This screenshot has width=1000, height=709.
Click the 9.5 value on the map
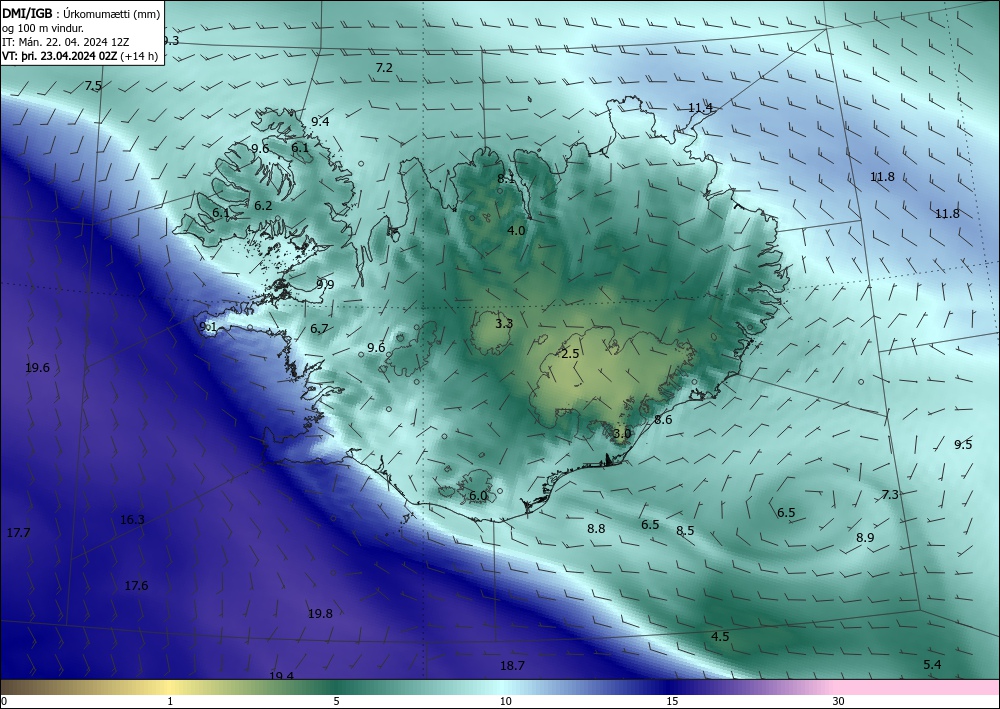(963, 445)
